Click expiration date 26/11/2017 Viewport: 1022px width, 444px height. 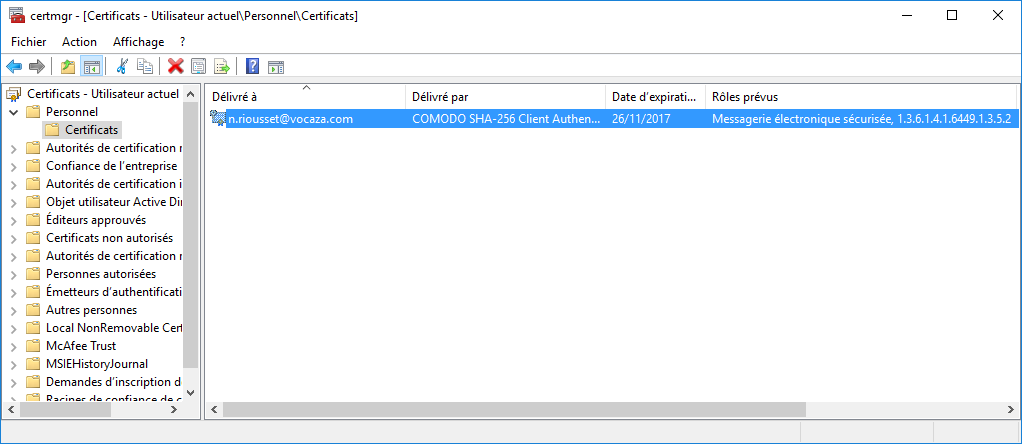(x=641, y=119)
